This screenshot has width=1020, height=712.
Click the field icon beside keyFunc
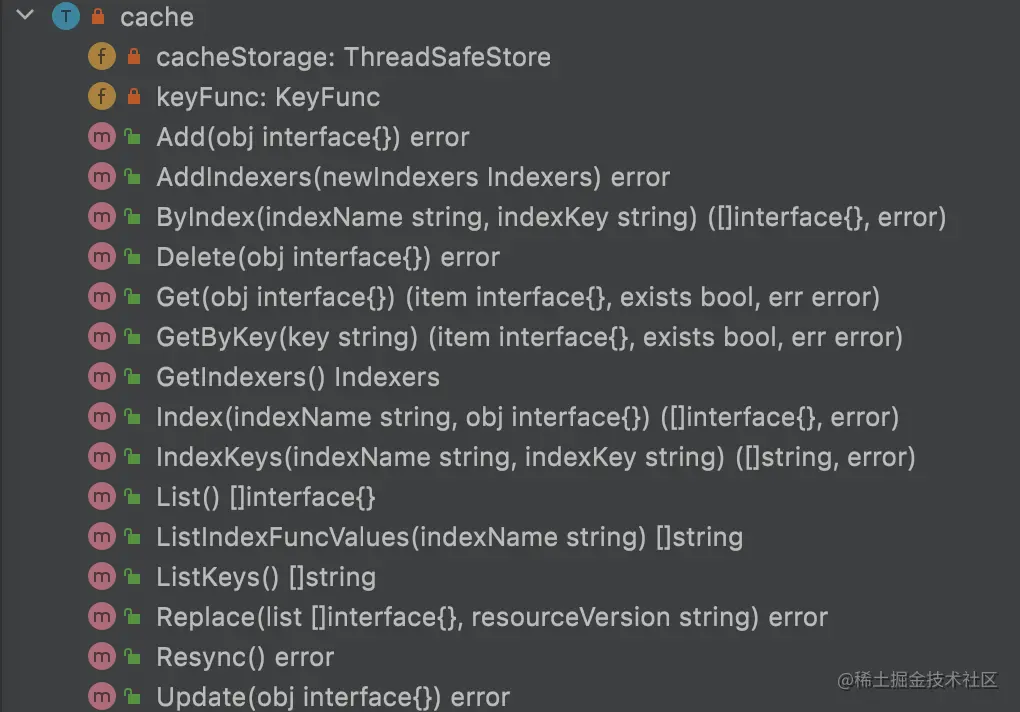[x=102, y=97]
